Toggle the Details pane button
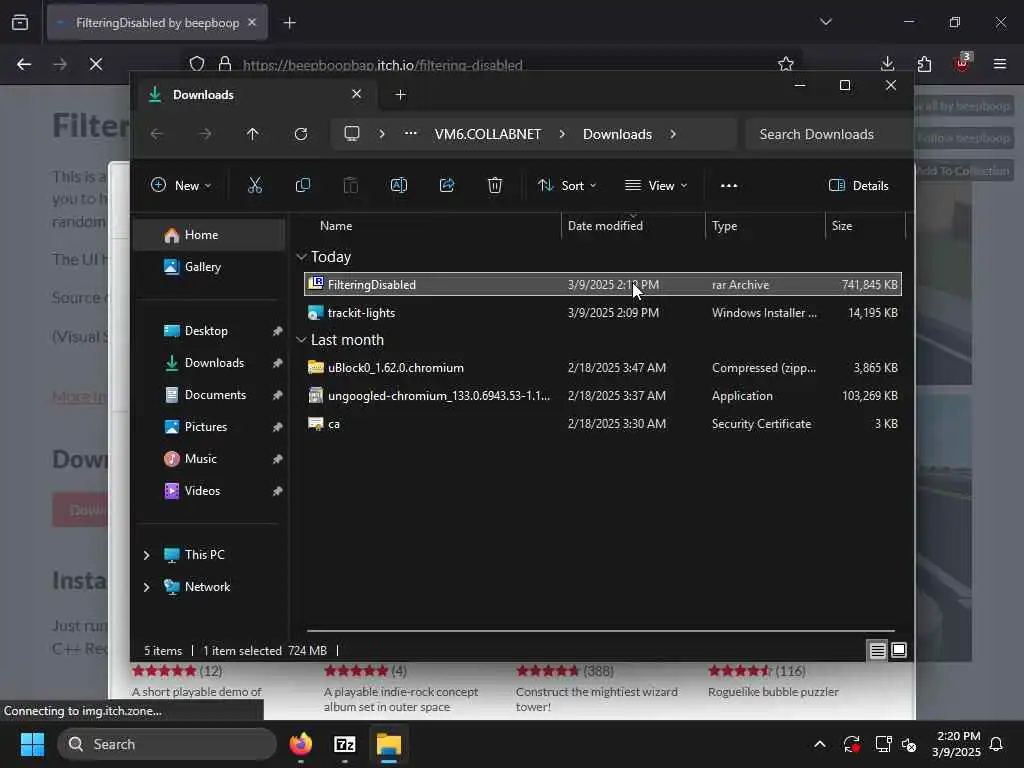The image size is (1024, 768). [858, 185]
